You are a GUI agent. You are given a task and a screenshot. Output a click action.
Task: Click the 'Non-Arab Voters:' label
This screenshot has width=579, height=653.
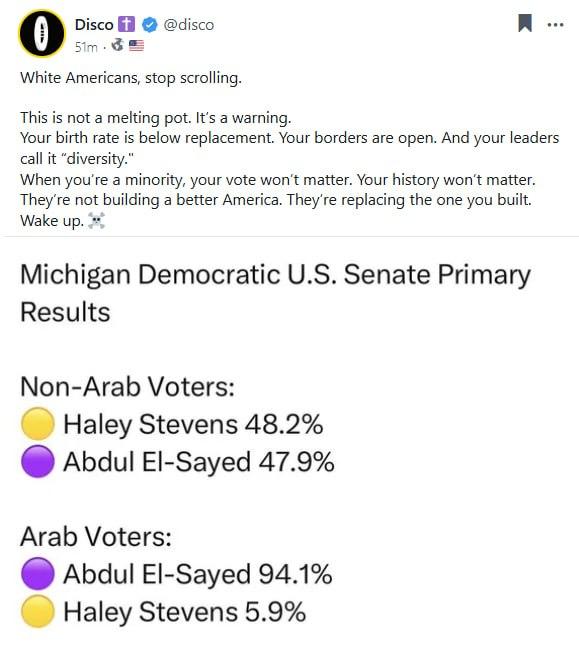point(127,386)
